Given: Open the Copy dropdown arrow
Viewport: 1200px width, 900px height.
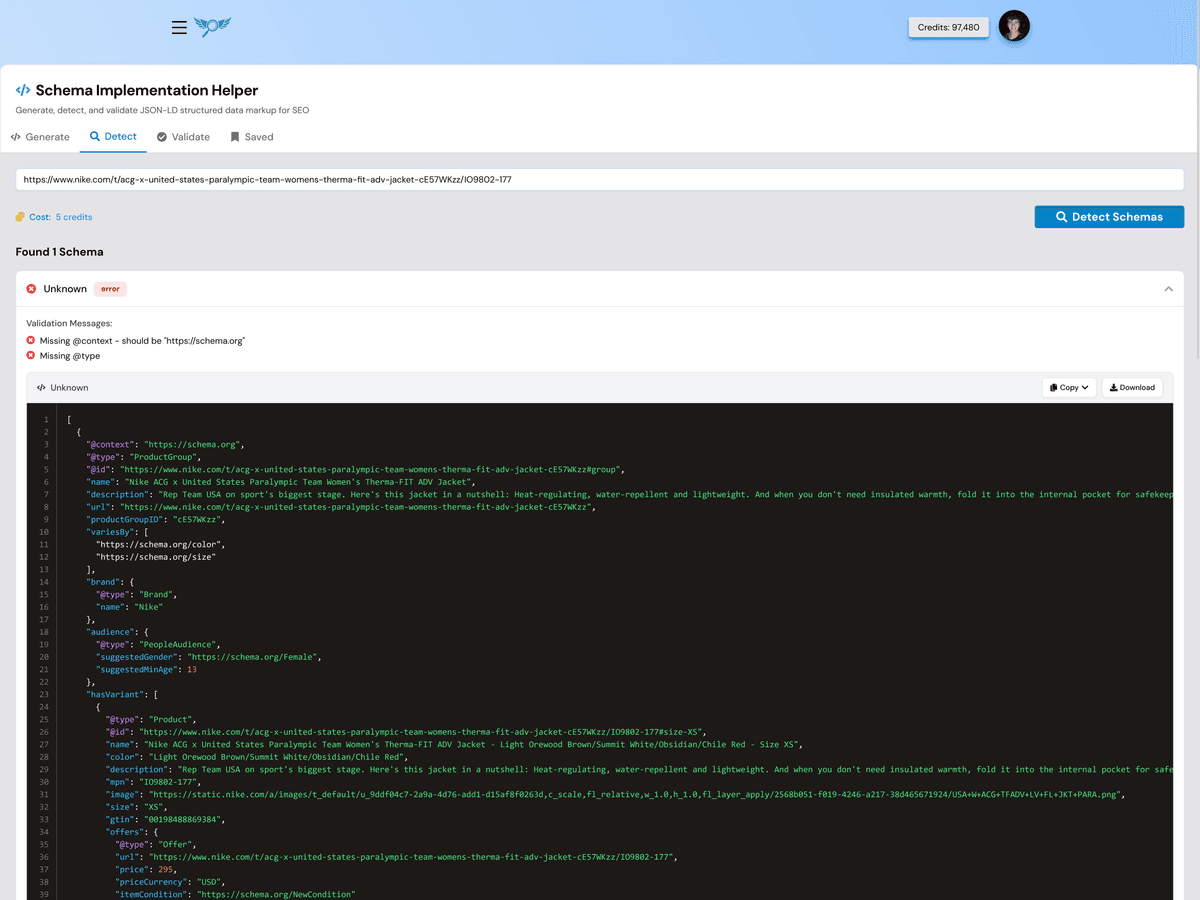Looking at the screenshot, I should pyautogui.click(x=1085, y=387).
